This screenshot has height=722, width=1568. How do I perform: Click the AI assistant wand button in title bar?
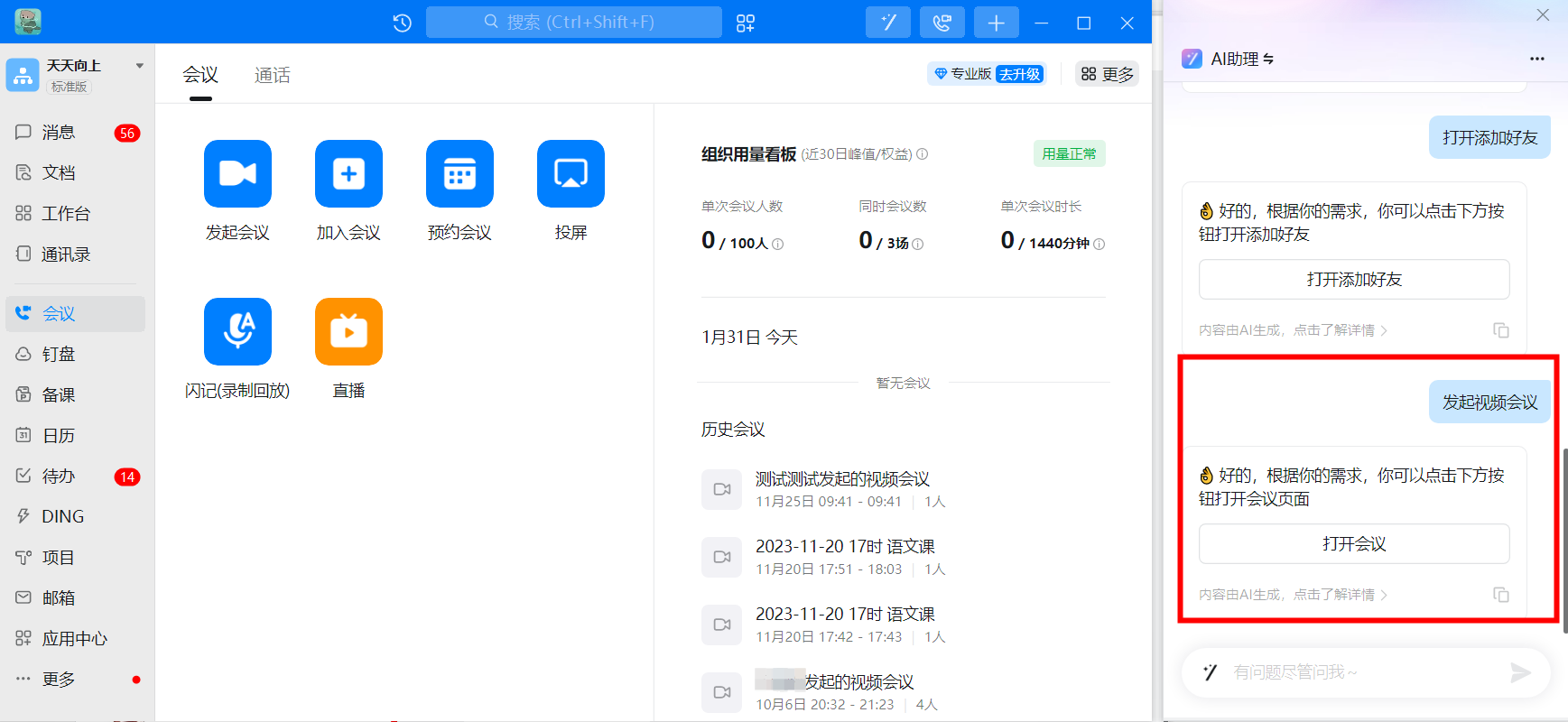[x=888, y=23]
